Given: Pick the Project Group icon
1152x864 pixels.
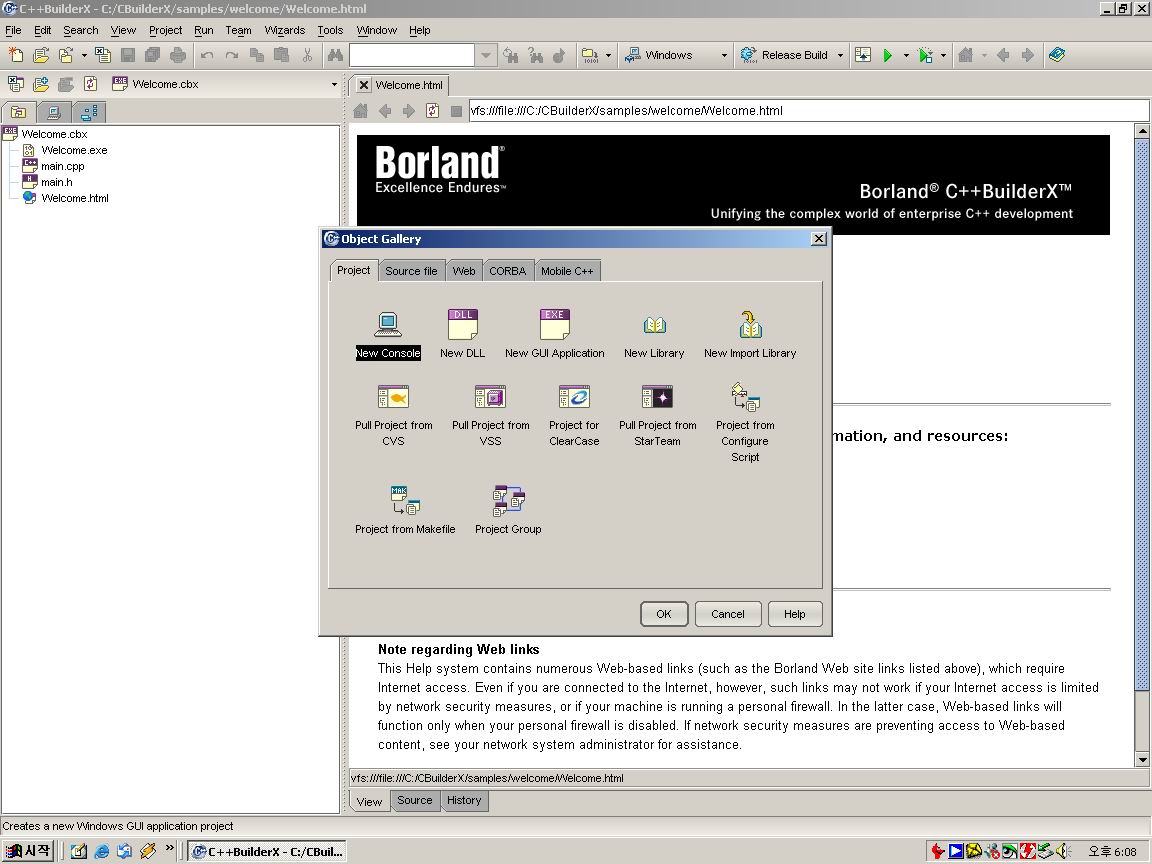Looking at the screenshot, I should 508,500.
